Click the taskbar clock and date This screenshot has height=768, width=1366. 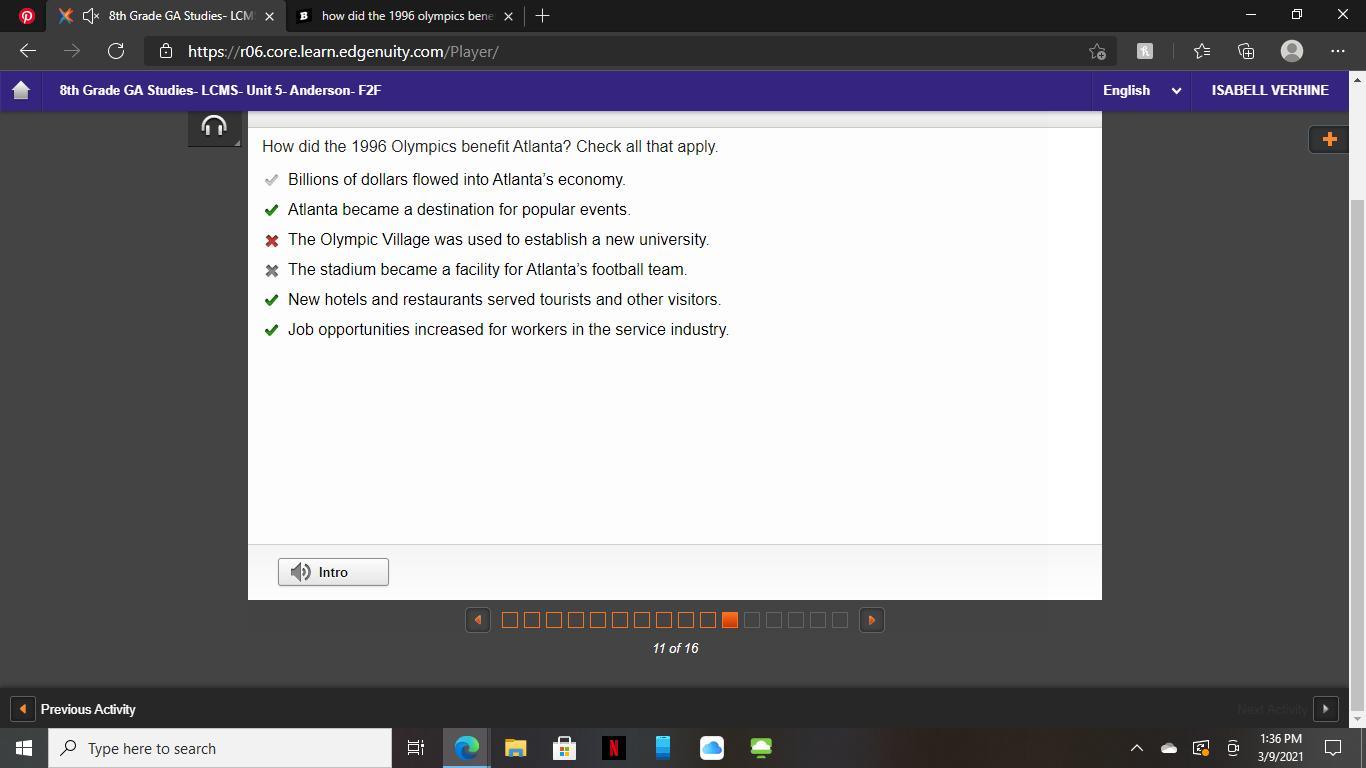tap(1281, 748)
